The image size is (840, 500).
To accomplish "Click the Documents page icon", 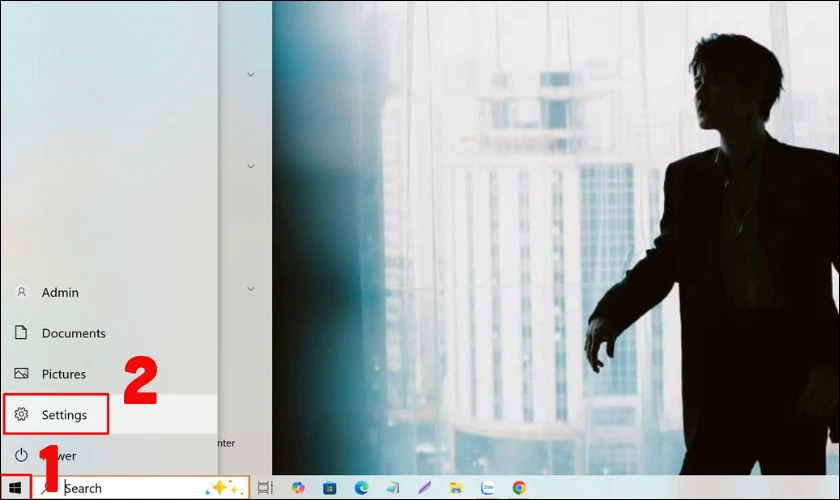I will tap(21, 333).
